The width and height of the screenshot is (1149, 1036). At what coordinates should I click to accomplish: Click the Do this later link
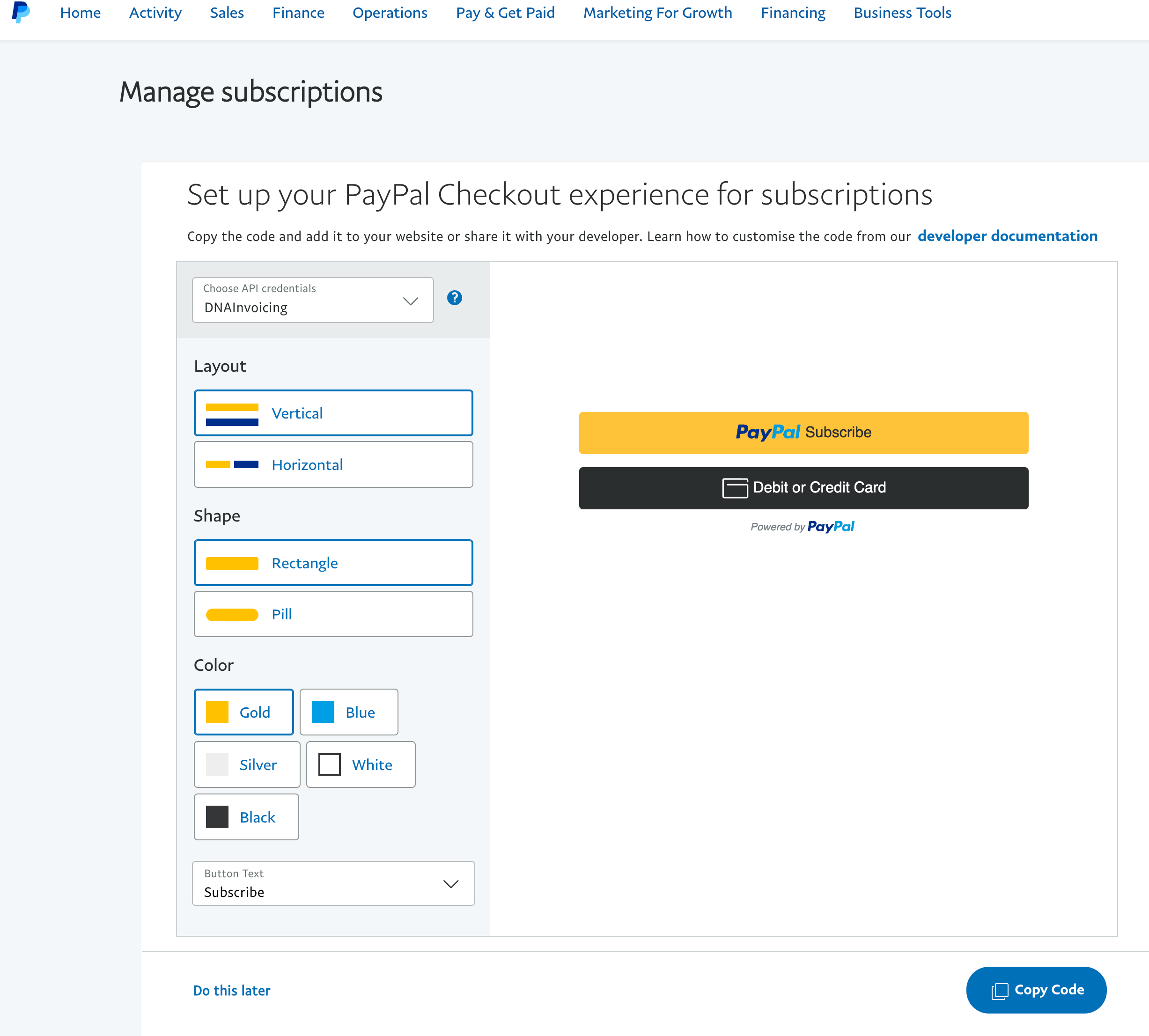pos(232,990)
